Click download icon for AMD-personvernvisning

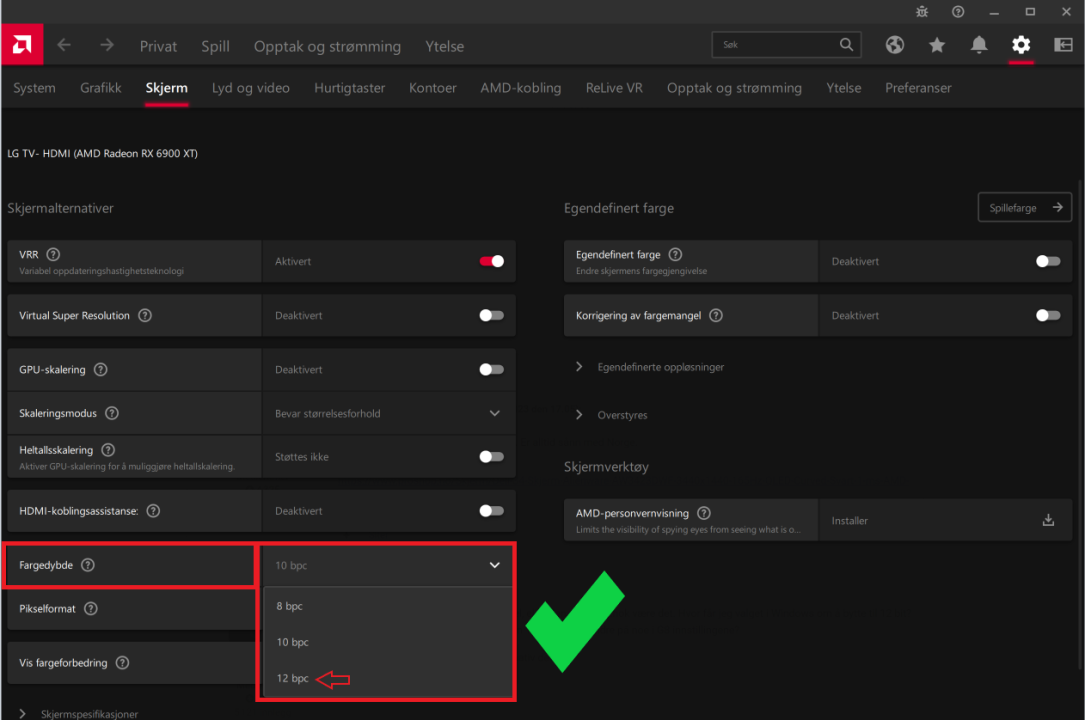tap(1048, 520)
